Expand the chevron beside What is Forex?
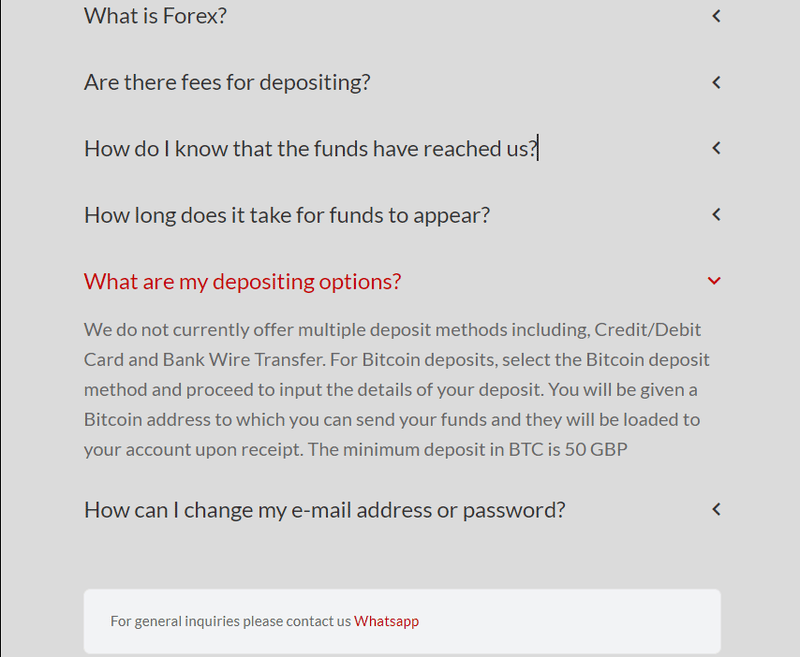This screenshot has width=800, height=657. coord(716,16)
